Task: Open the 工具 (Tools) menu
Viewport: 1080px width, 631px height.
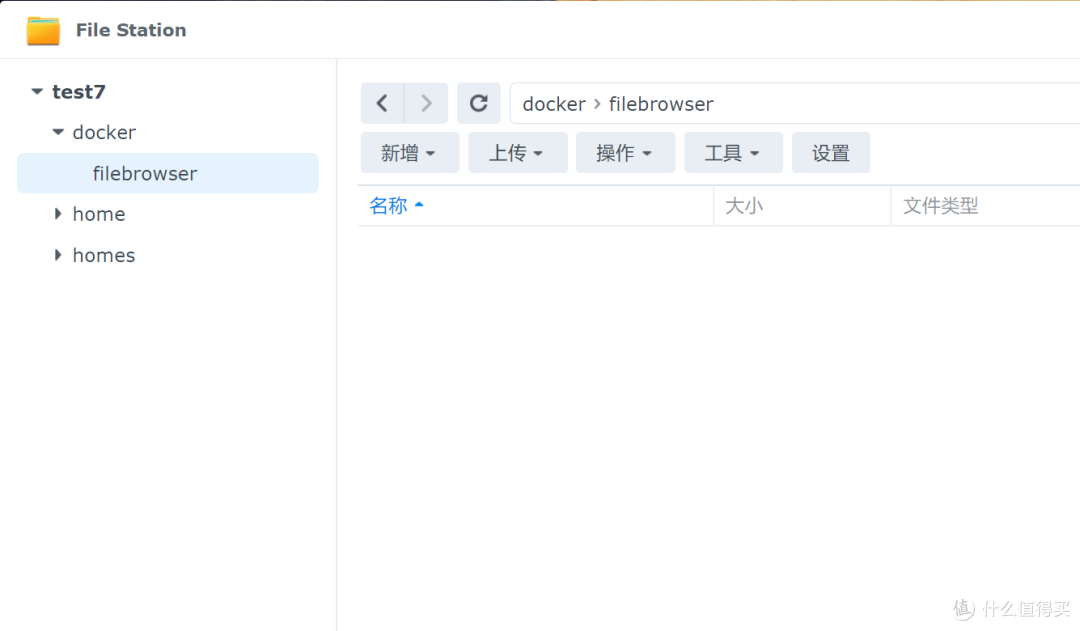Action: click(x=733, y=152)
